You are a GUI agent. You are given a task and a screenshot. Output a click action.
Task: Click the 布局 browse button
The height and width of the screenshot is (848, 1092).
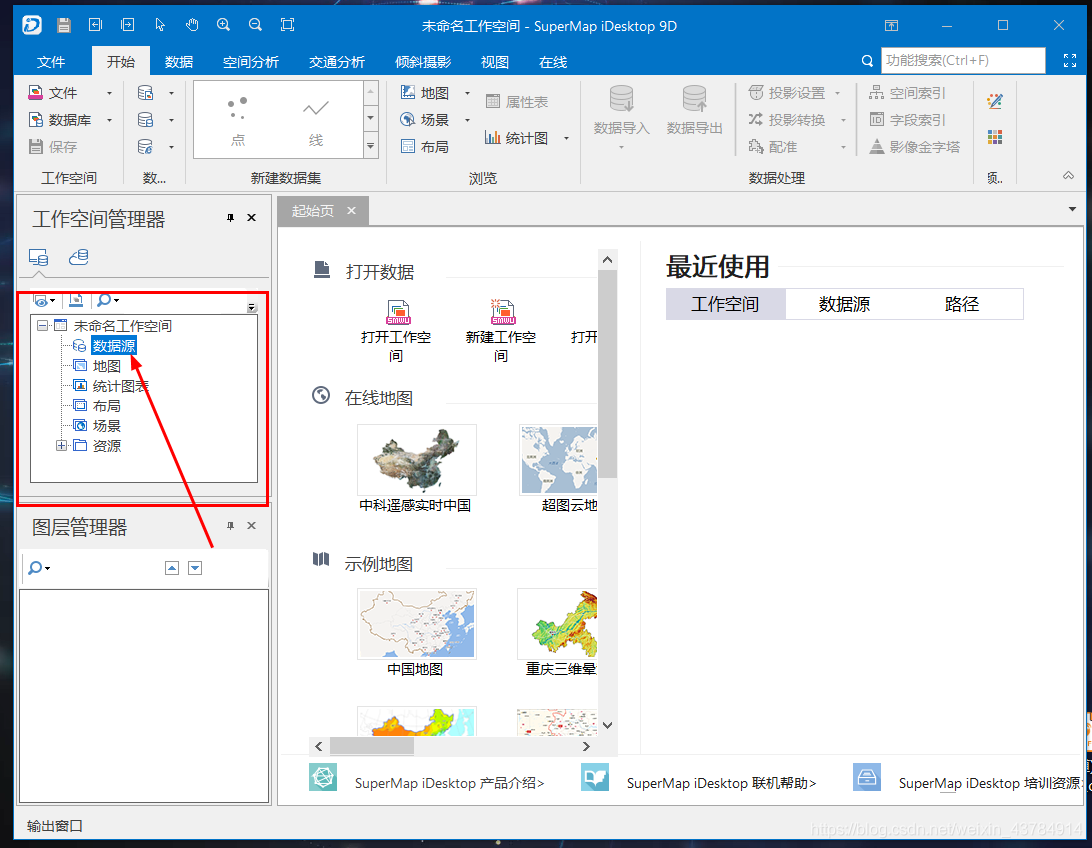tap(426, 146)
